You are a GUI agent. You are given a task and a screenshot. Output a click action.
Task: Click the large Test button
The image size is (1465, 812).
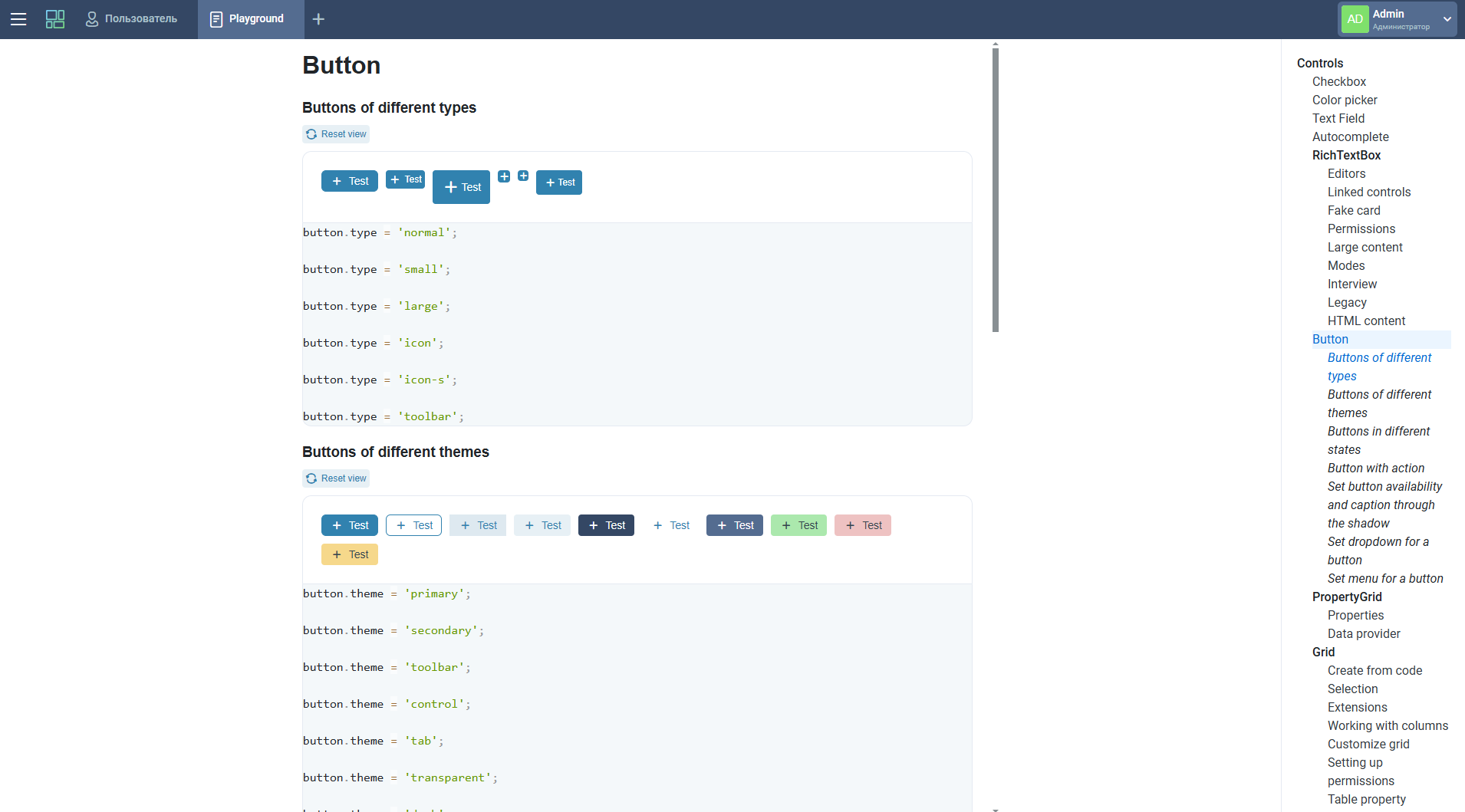tap(461, 187)
